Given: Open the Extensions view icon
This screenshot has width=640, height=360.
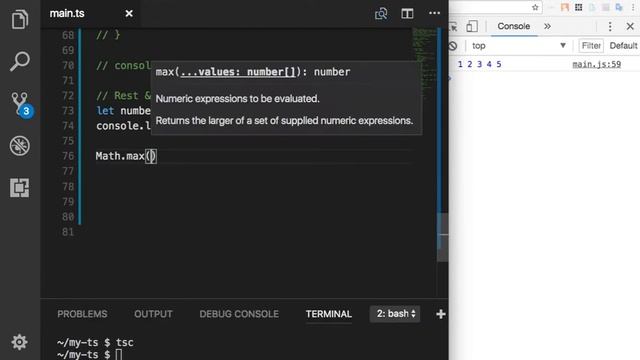Looking at the screenshot, I should (x=20, y=188).
